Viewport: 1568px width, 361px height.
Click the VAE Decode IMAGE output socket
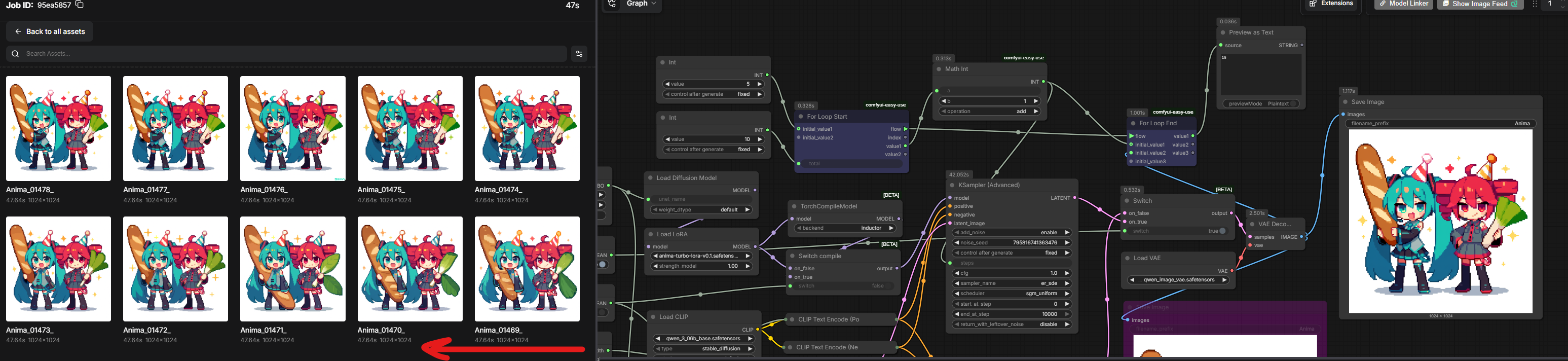point(1301,237)
